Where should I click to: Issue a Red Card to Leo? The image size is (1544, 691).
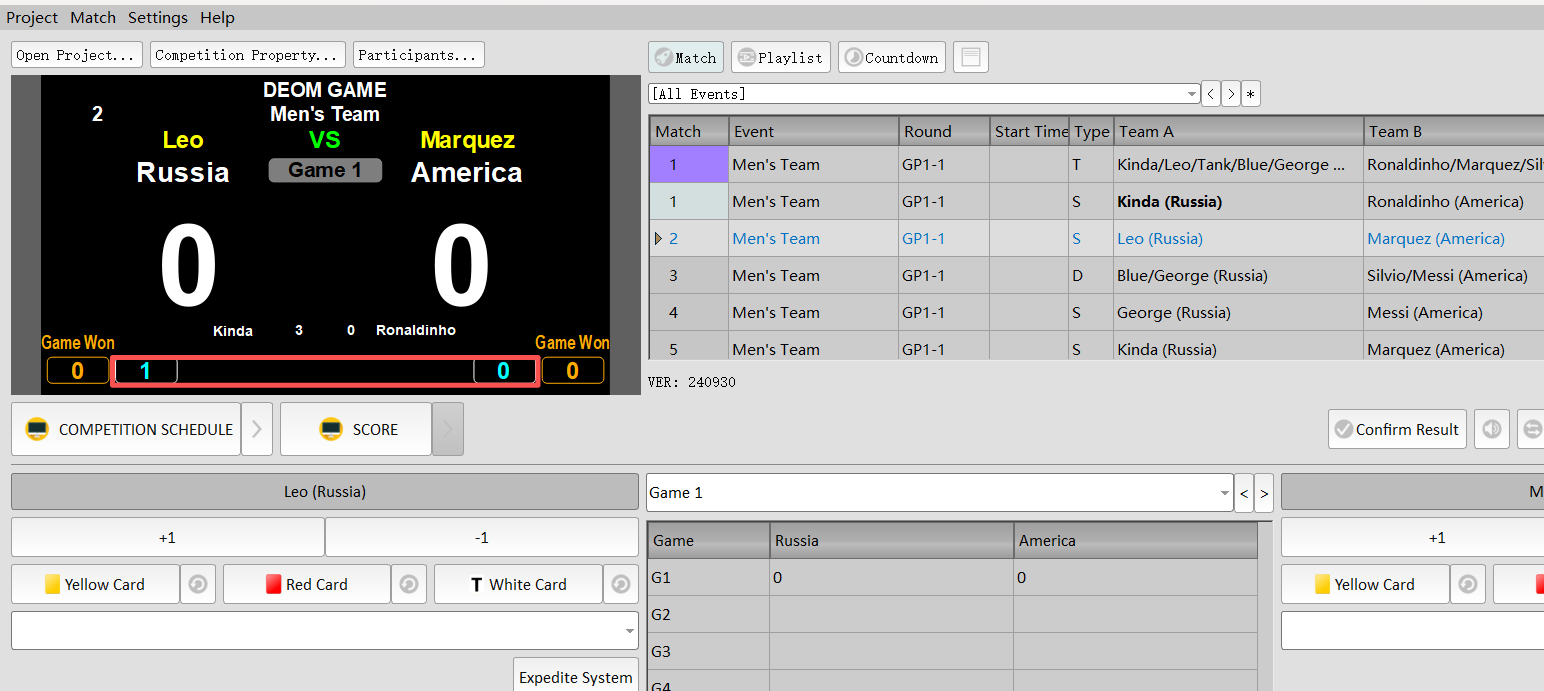point(306,584)
